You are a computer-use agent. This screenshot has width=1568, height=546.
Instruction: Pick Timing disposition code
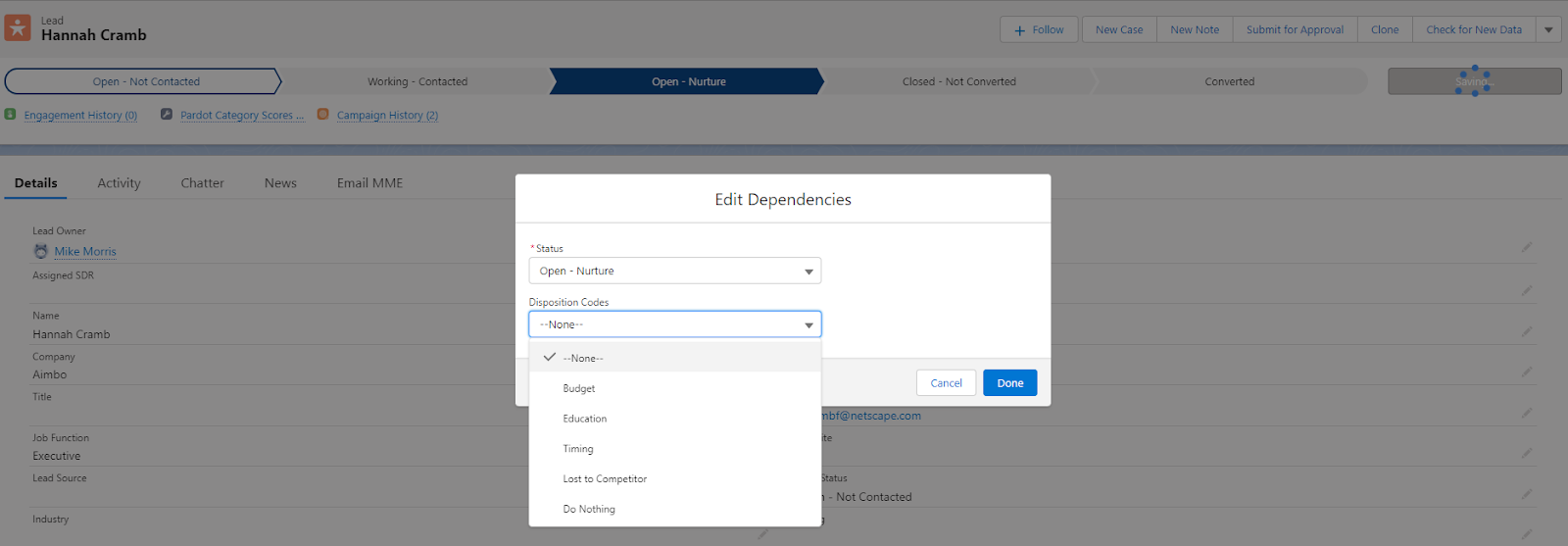coord(675,449)
